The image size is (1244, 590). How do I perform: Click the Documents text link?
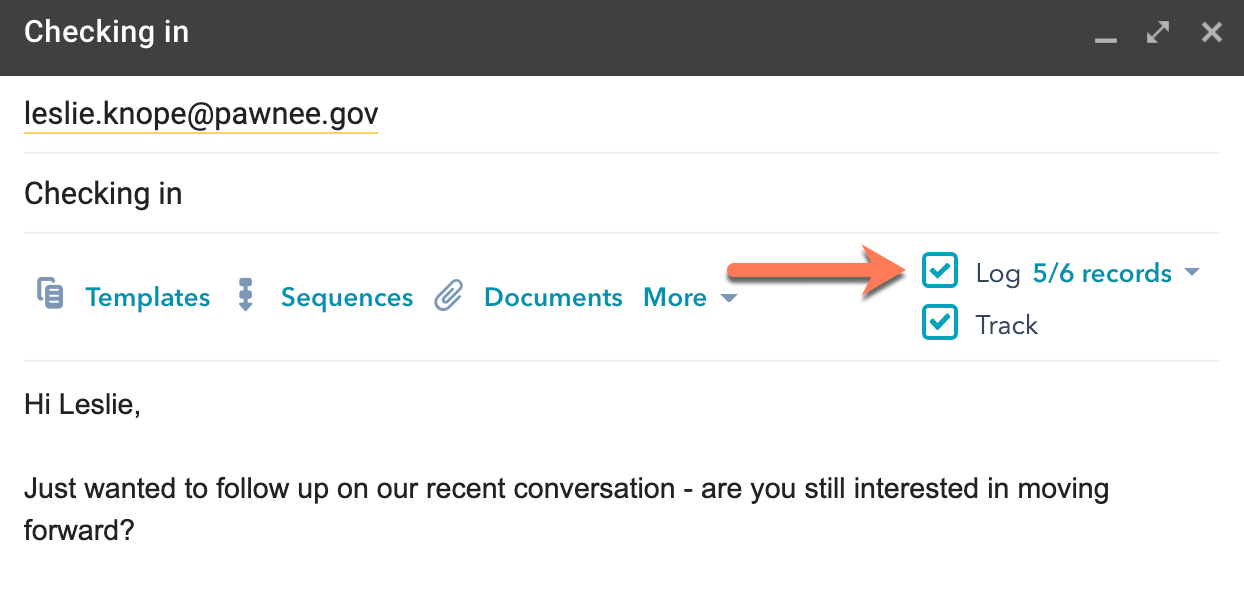(x=553, y=298)
